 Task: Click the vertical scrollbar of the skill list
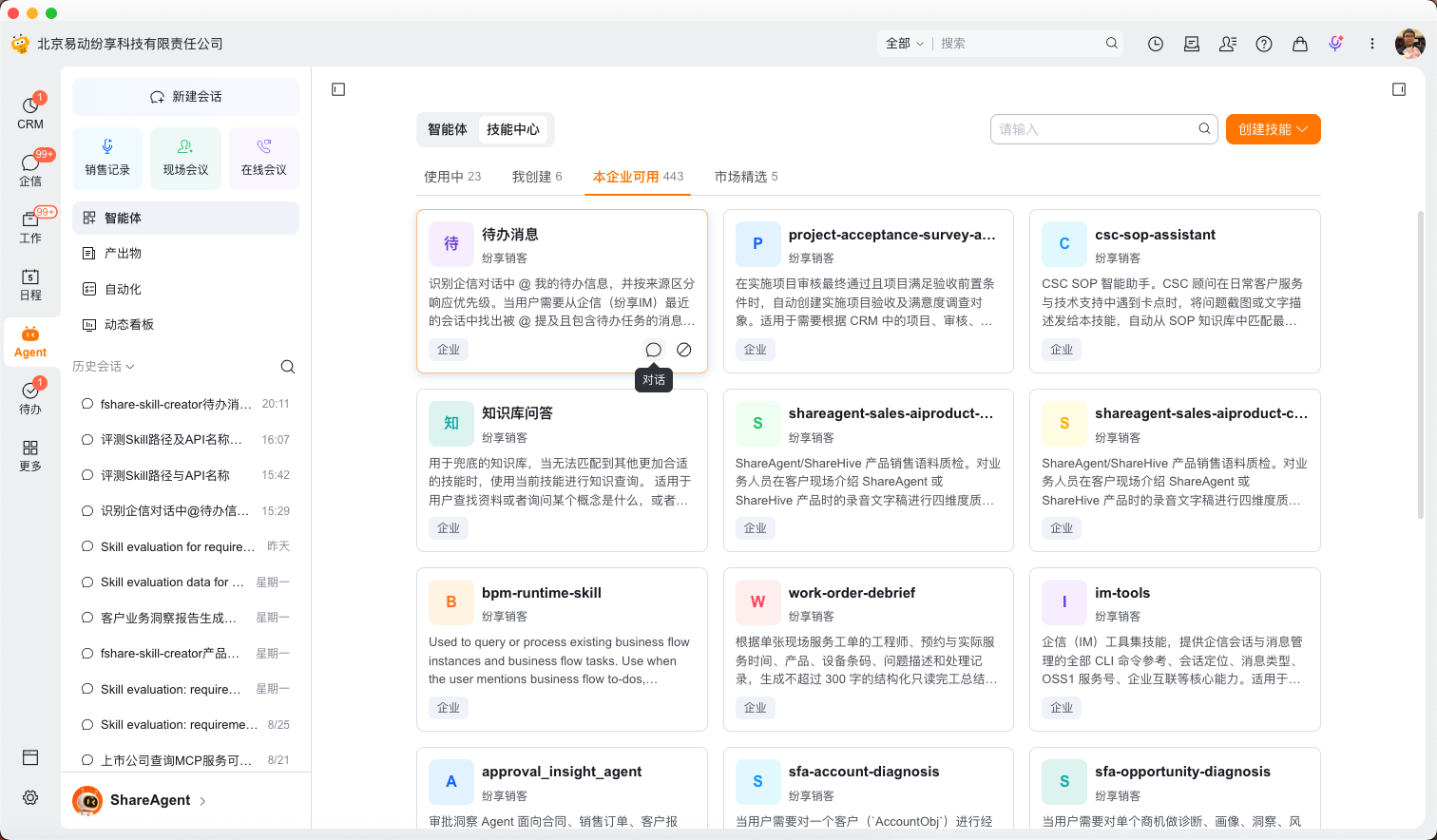tap(1421, 364)
